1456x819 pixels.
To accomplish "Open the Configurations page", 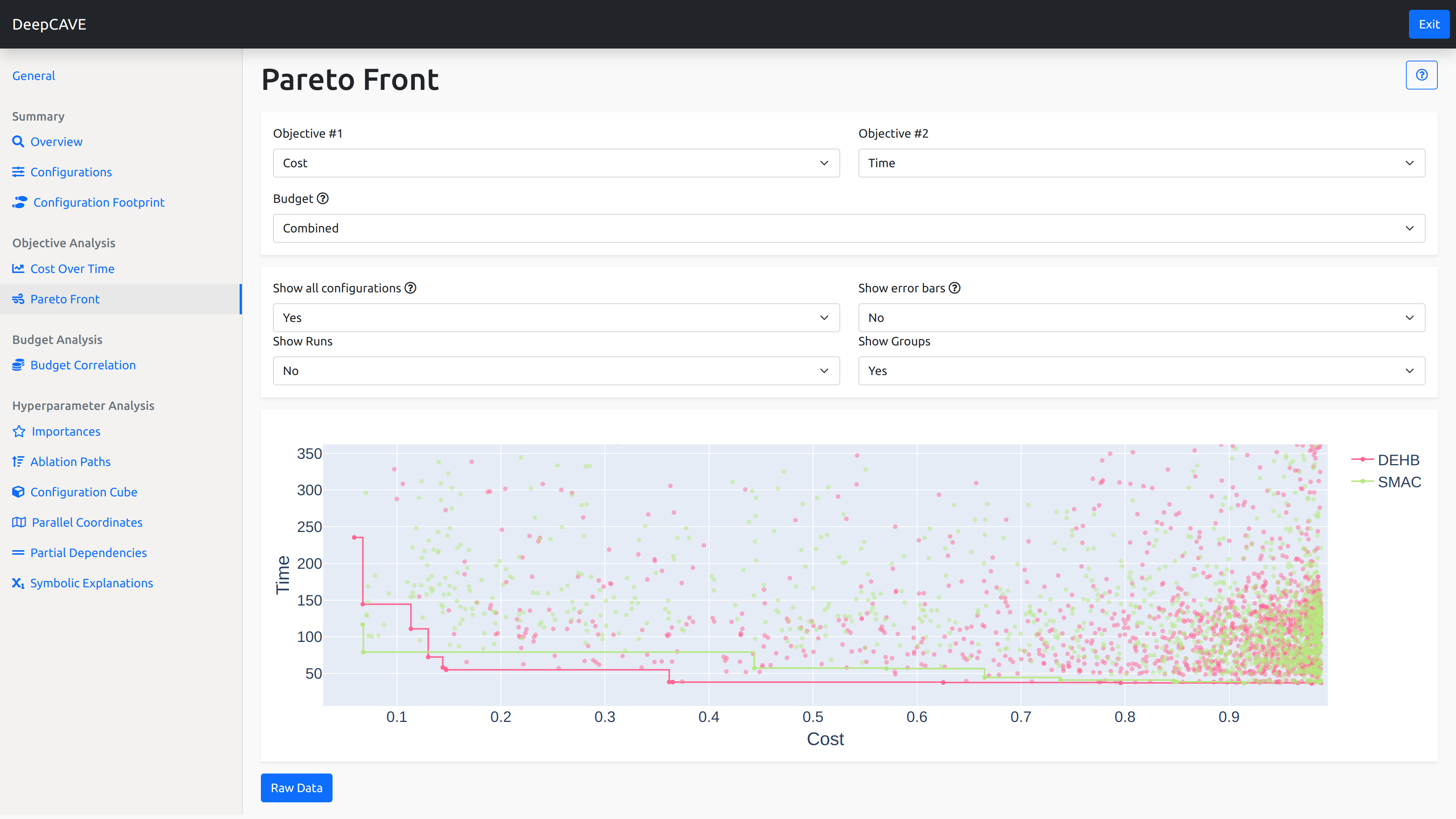I will (71, 172).
